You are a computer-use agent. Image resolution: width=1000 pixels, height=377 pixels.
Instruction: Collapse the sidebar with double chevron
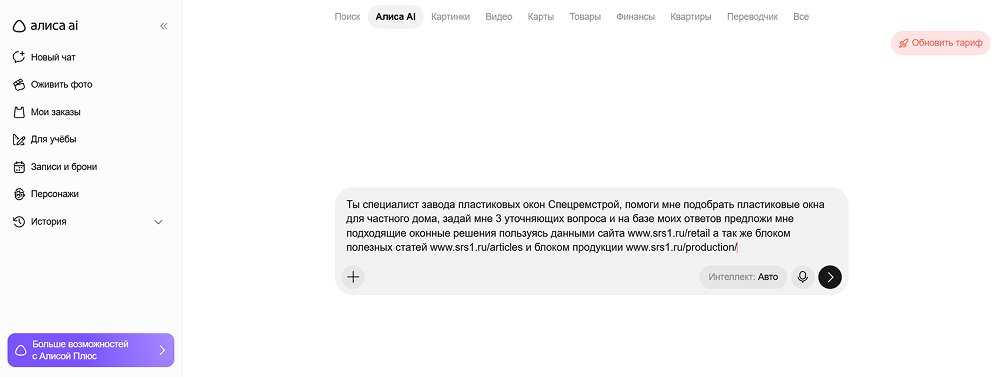pyautogui.click(x=164, y=26)
